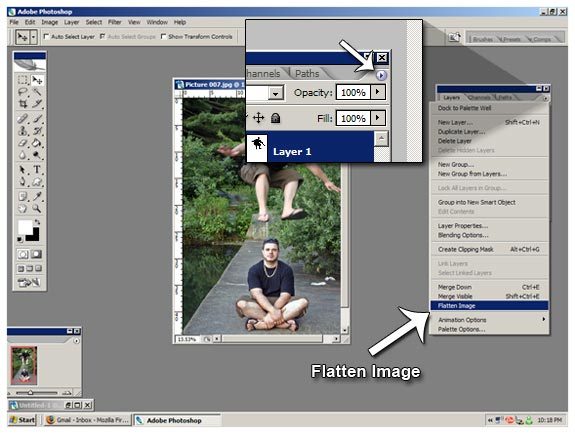Choose Merge Down from the palette menu
This screenshot has width=575, height=434.
click(x=489, y=287)
